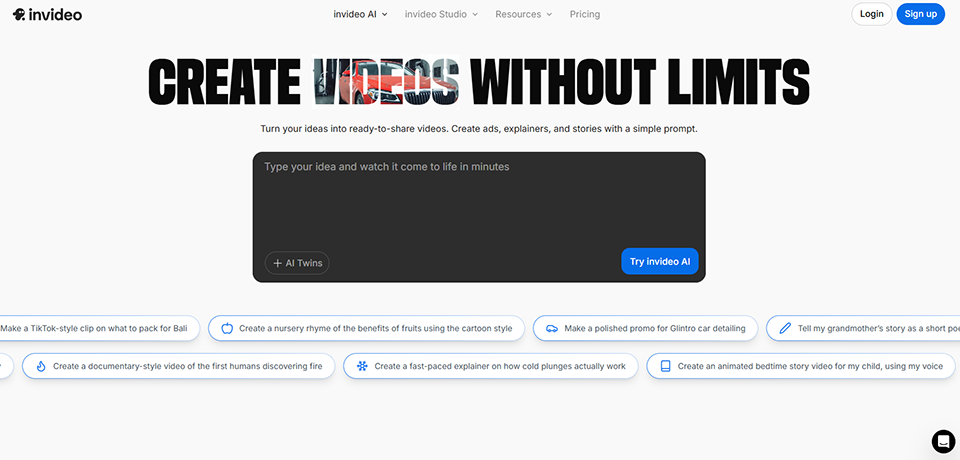This screenshot has width=960, height=460.
Task: Choose the nursery rhyme fruits suggestion
Action: click(x=366, y=328)
